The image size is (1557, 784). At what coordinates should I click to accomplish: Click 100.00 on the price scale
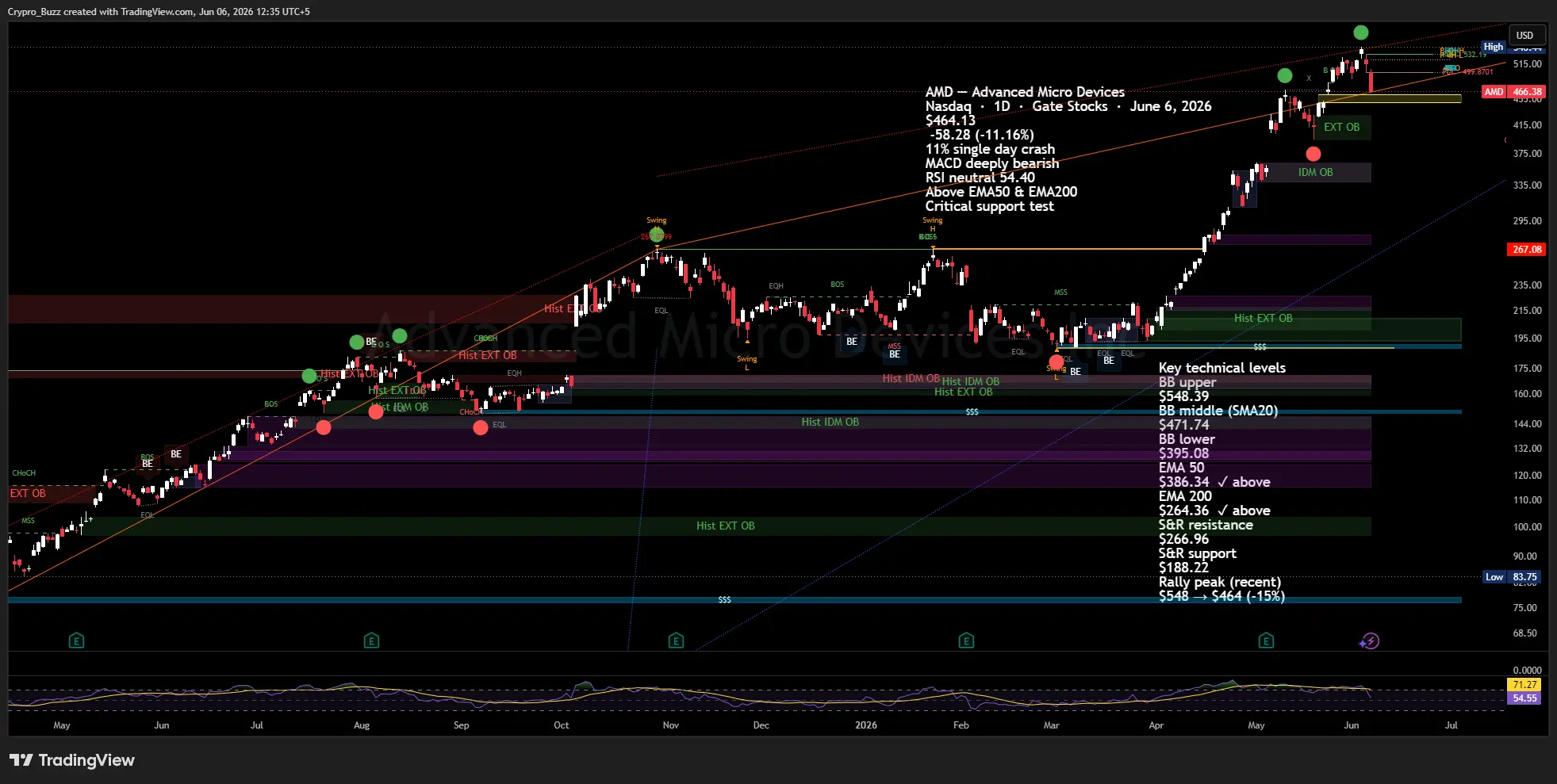click(1527, 527)
